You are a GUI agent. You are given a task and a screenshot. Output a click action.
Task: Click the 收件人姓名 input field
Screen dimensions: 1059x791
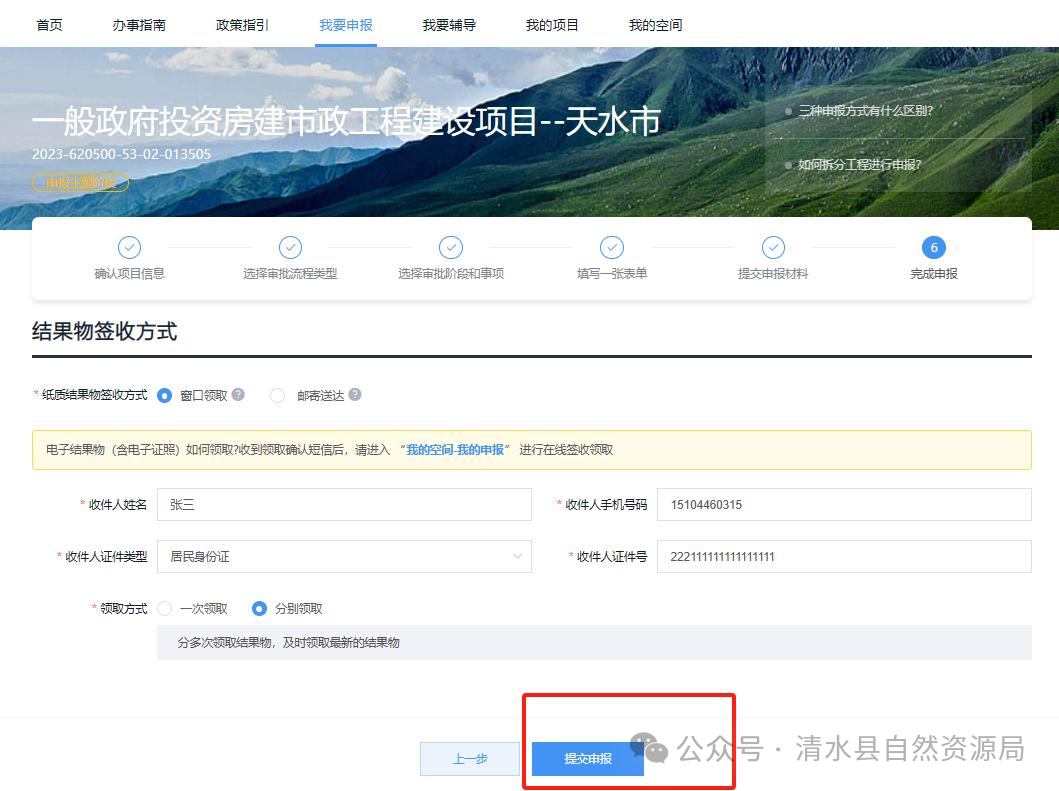click(x=344, y=504)
